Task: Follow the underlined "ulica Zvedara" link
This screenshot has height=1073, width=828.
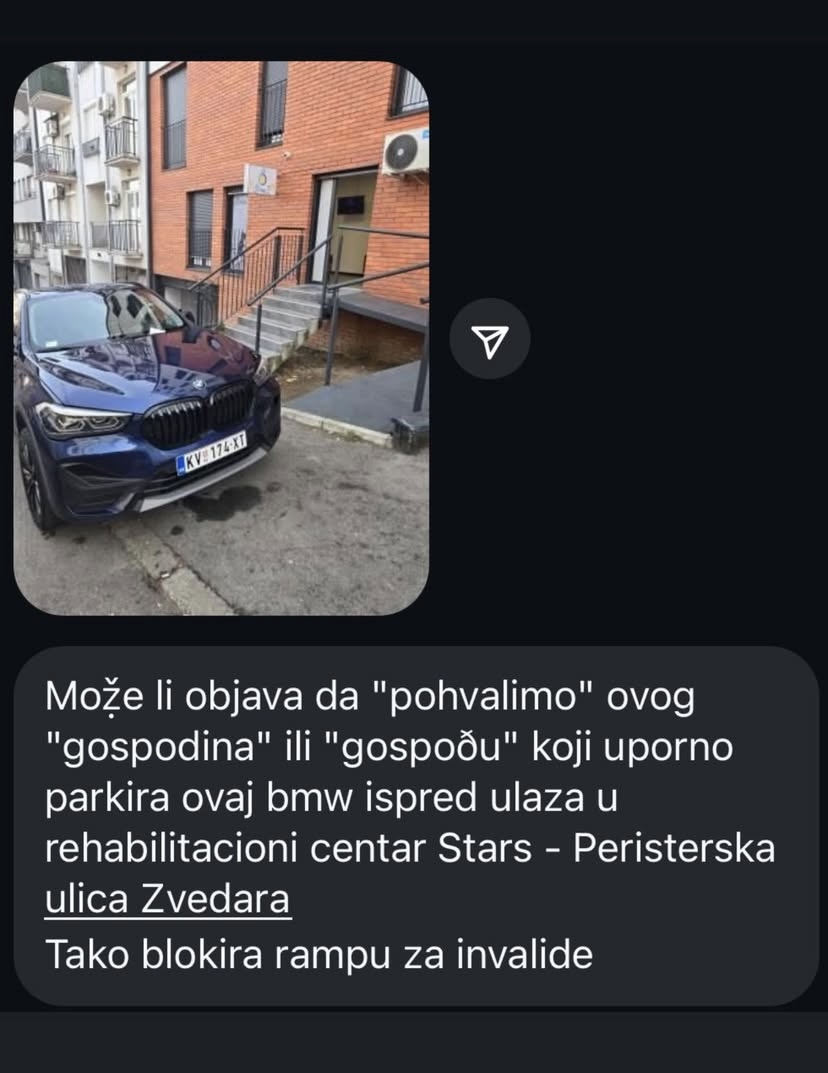Action: pos(168,900)
